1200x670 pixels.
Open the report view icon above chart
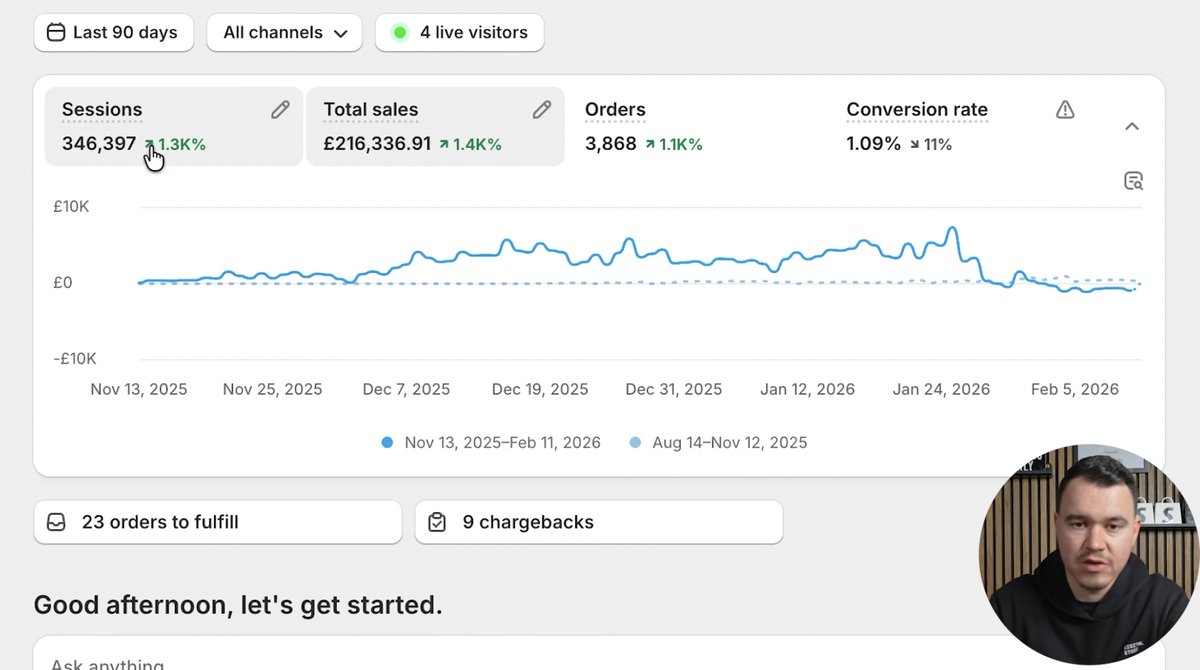(x=1133, y=181)
